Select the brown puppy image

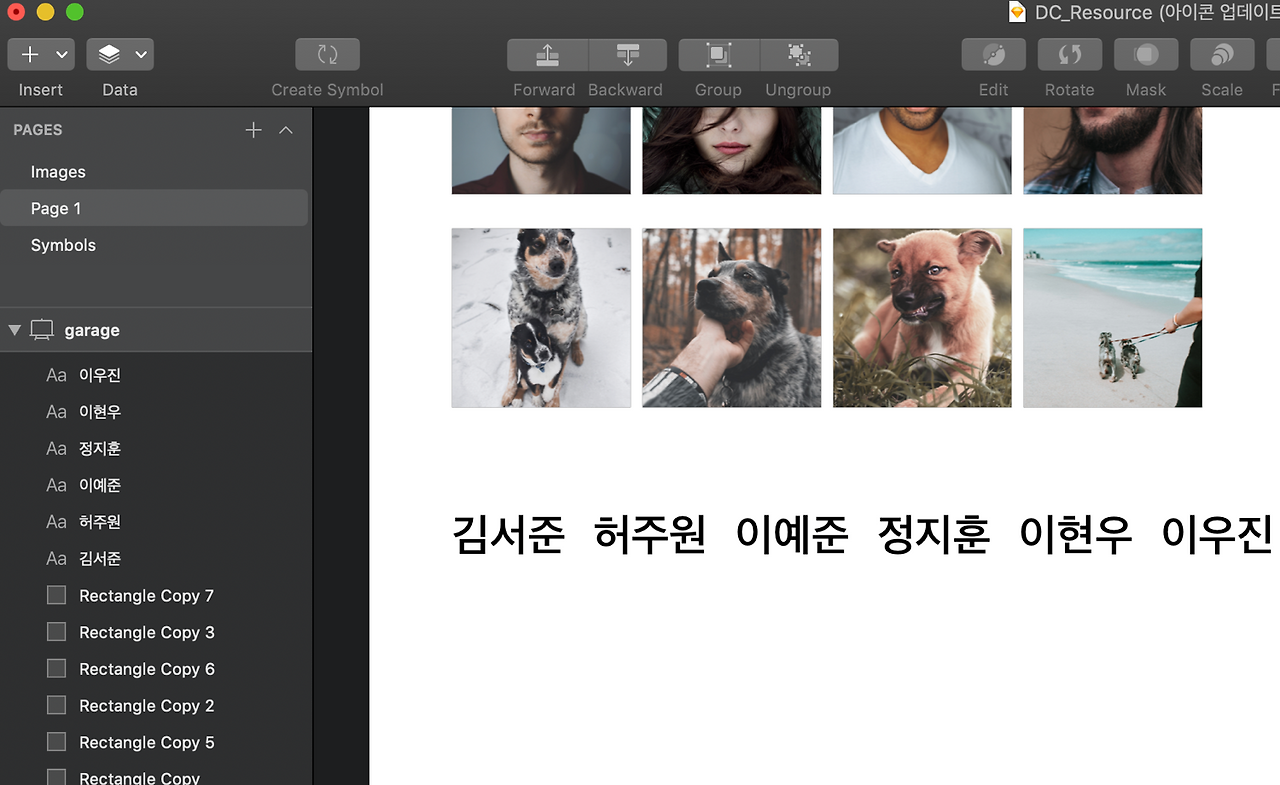point(922,318)
